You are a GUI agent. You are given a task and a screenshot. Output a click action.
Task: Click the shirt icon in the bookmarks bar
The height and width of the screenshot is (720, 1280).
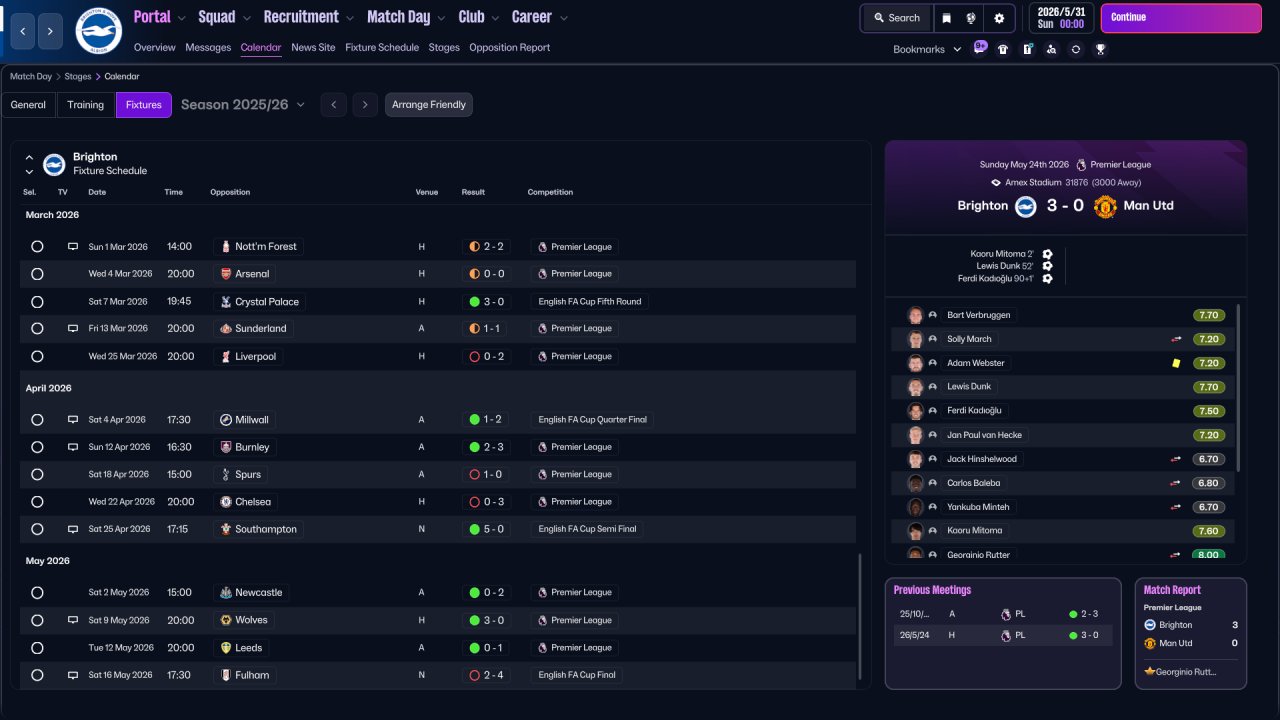point(1003,49)
